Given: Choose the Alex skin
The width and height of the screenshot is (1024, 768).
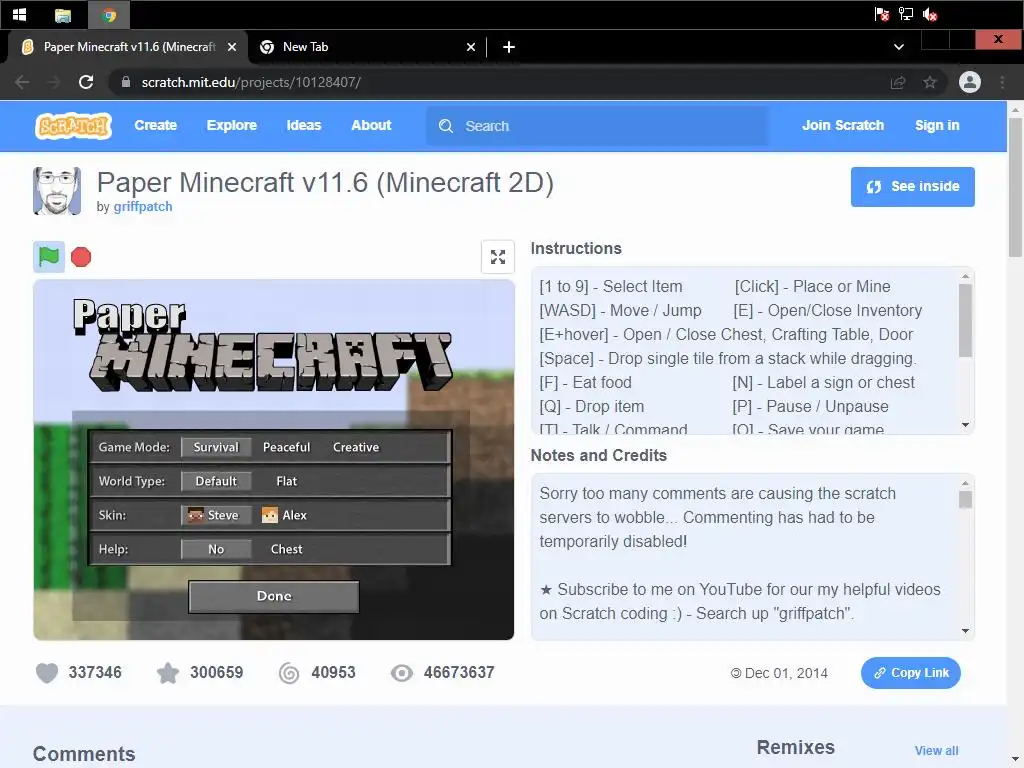Looking at the screenshot, I should click(x=285, y=515).
